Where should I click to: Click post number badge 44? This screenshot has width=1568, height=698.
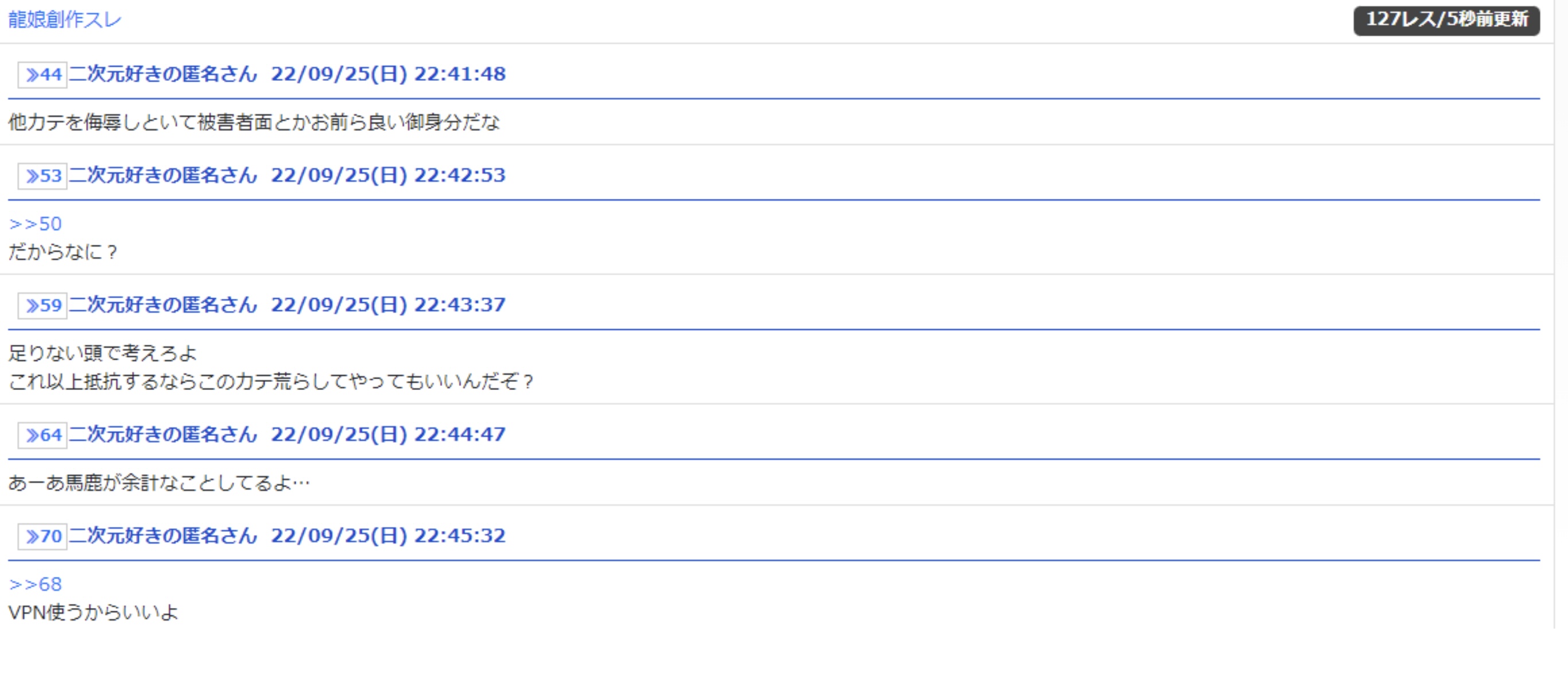(42, 75)
